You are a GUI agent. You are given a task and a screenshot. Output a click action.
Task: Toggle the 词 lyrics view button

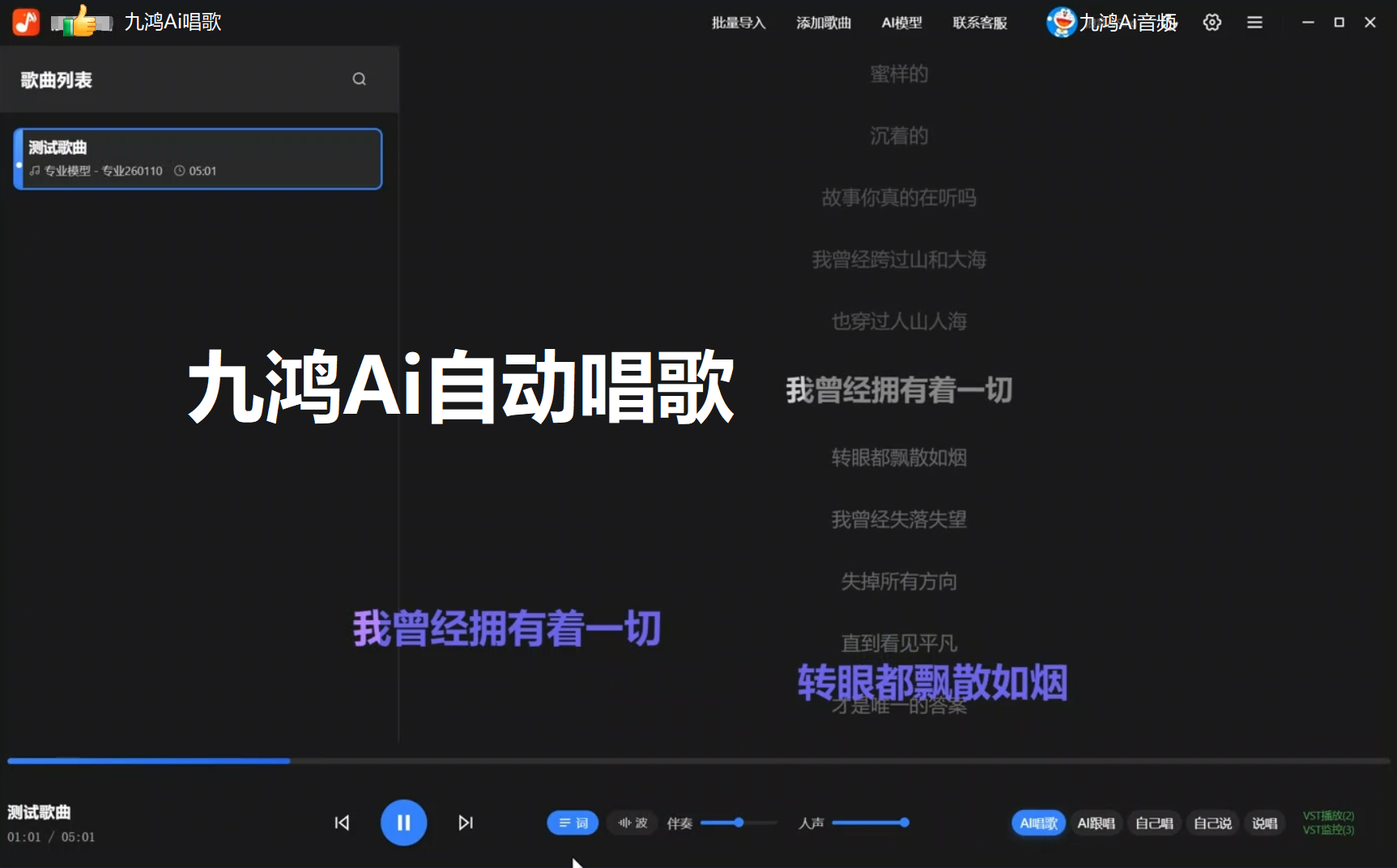click(573, 823)
